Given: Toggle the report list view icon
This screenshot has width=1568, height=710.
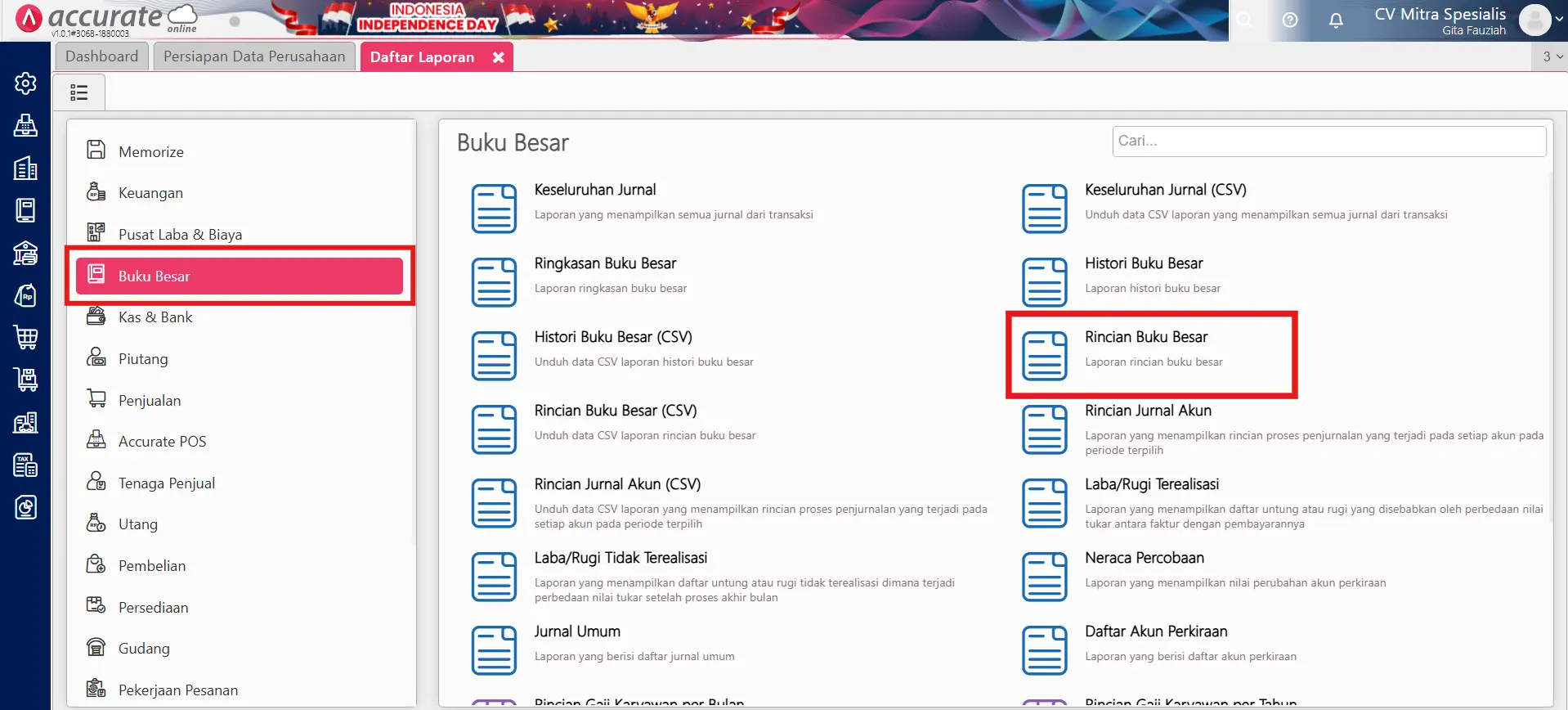Looking at the screenshot, I should (x=79, y=92).
